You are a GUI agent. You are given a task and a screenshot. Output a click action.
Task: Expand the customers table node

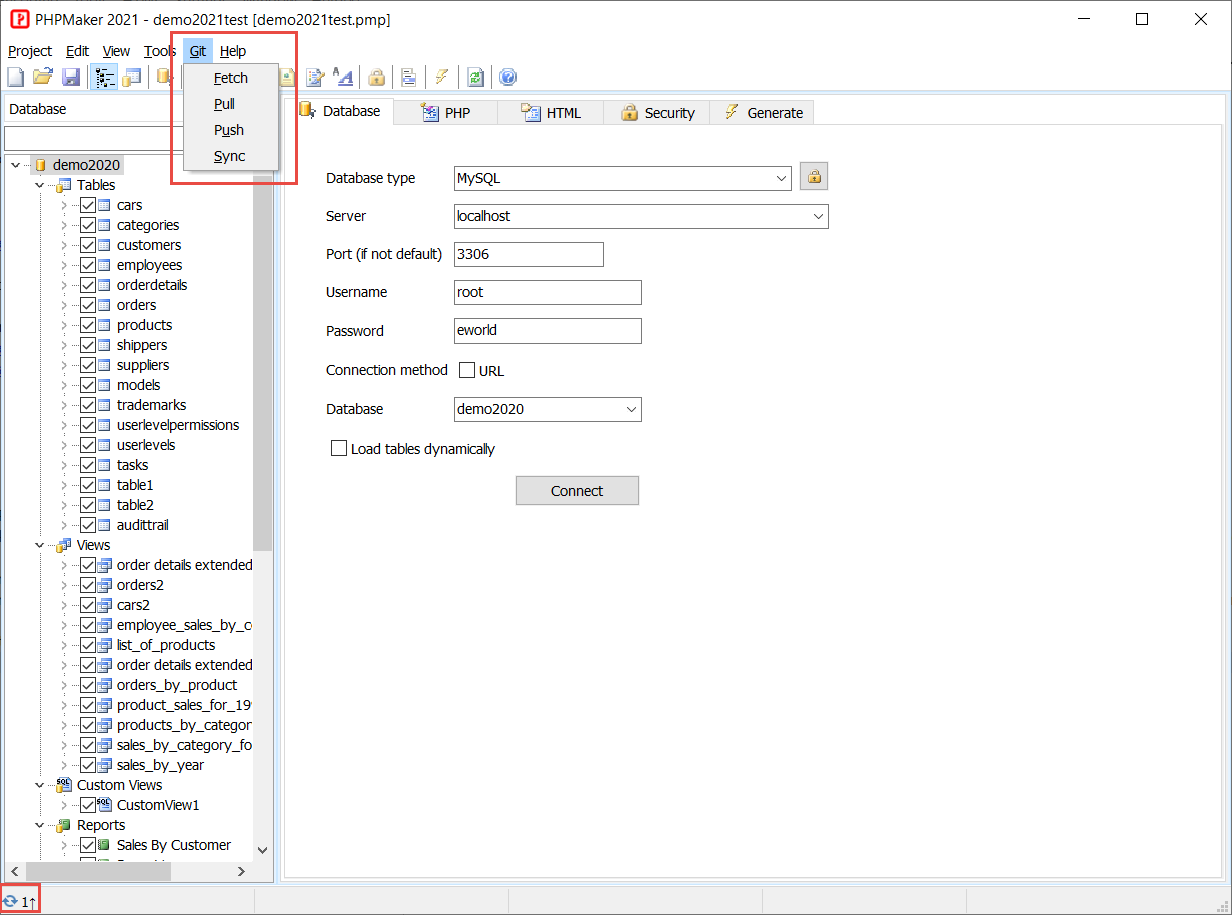click(x=64, y=245)
